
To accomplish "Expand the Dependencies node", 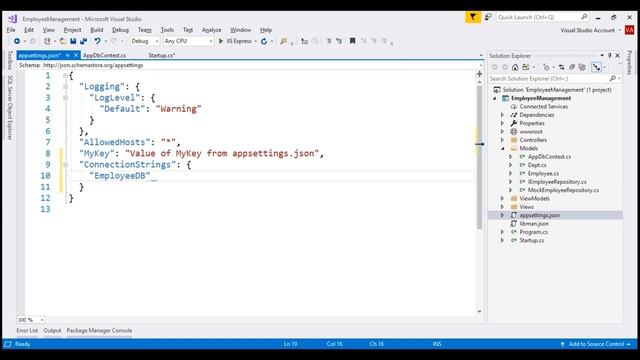I will click(x=502, y=115).
